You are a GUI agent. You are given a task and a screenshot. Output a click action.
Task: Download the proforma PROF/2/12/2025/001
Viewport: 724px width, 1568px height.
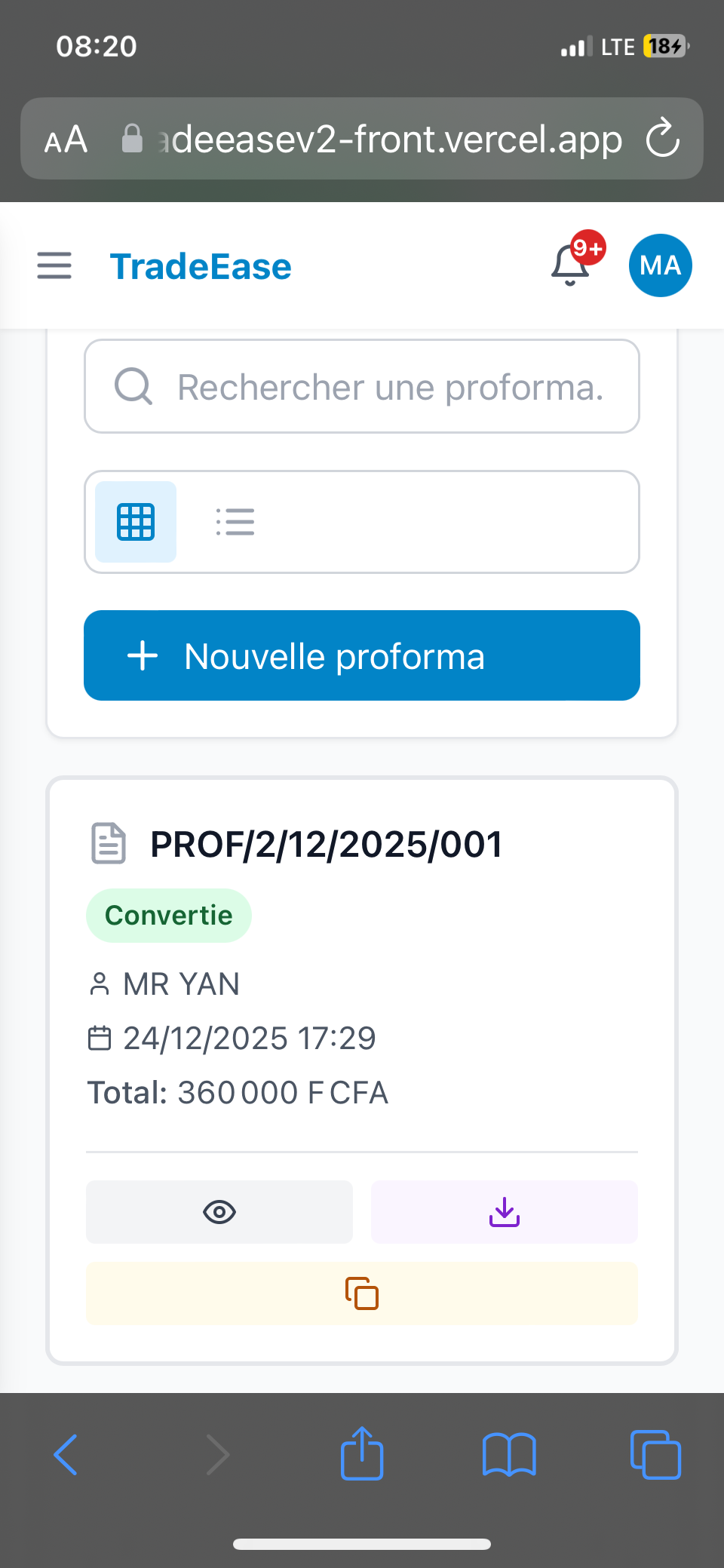pyautogui.click(x=504, y=1212)
